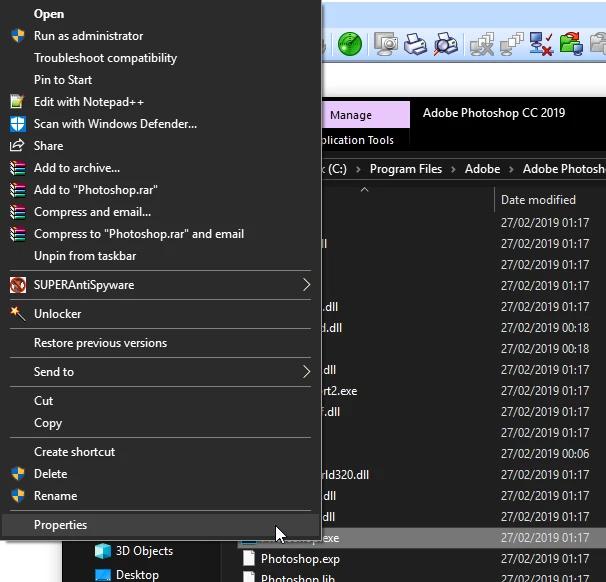Select file ending in ld320.dll
Screen dimensions: 606x582
coord(345,475)
